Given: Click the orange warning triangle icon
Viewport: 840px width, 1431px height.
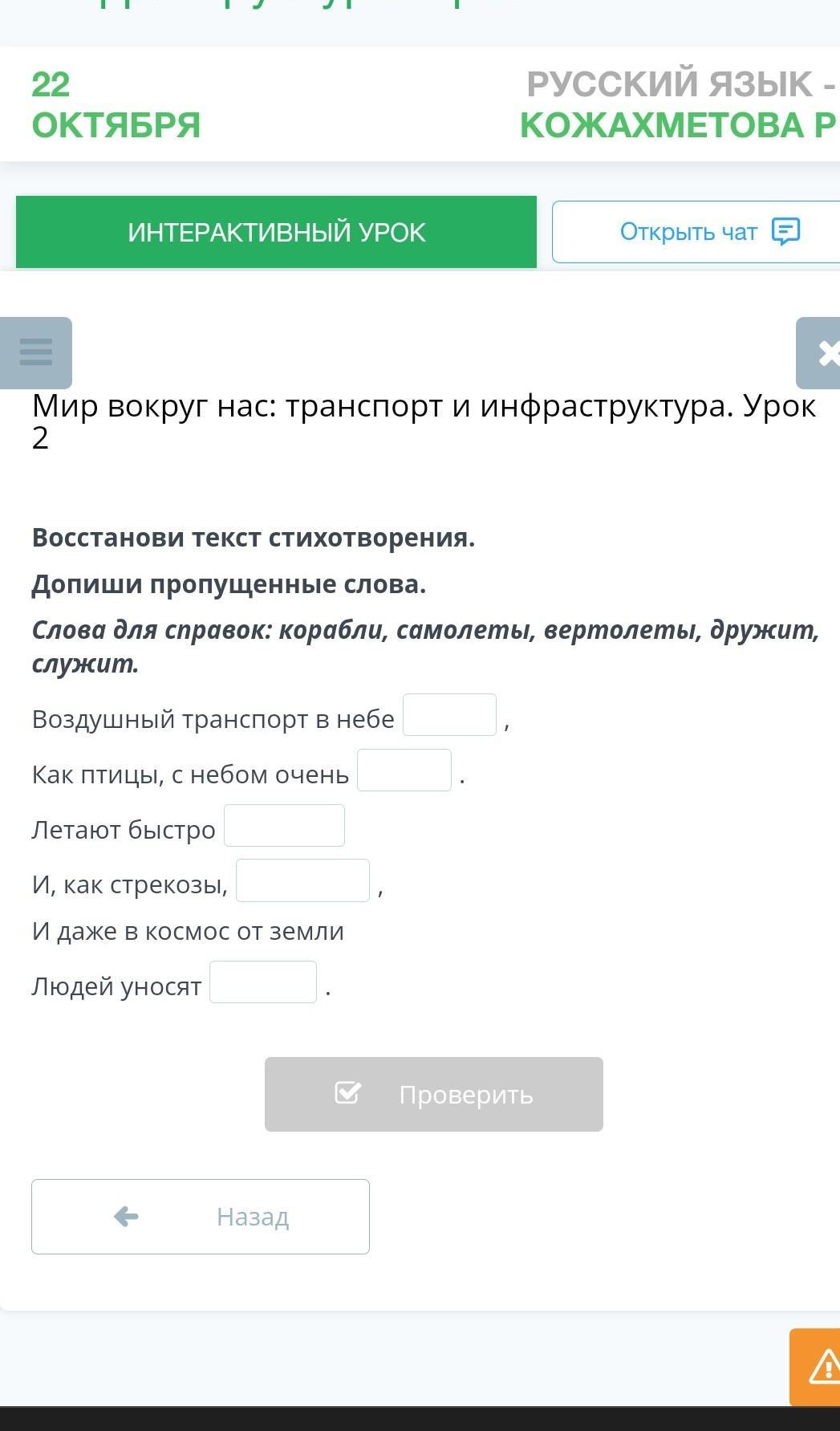Looking at the screenshot, I should (822, 1367).
